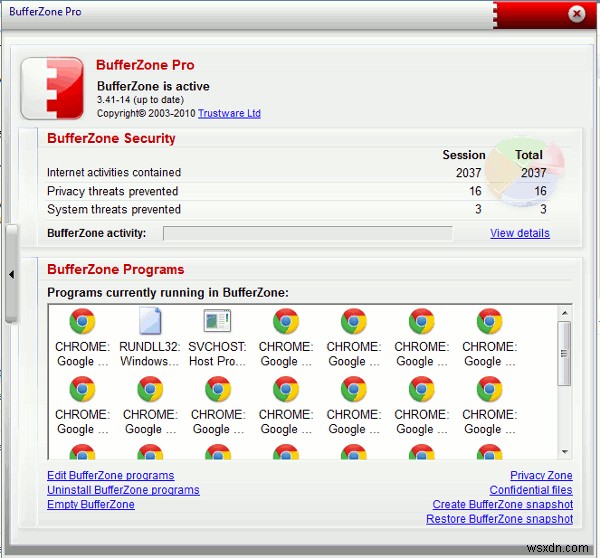
Task: Open the Trustware Ltd link
Action: (x=229, y=113)
